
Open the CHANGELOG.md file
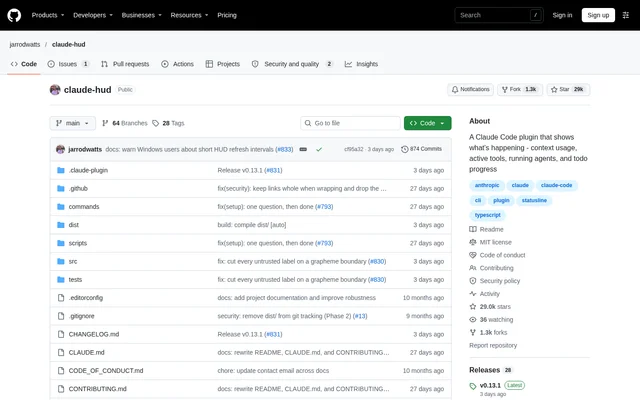(94, 334)
